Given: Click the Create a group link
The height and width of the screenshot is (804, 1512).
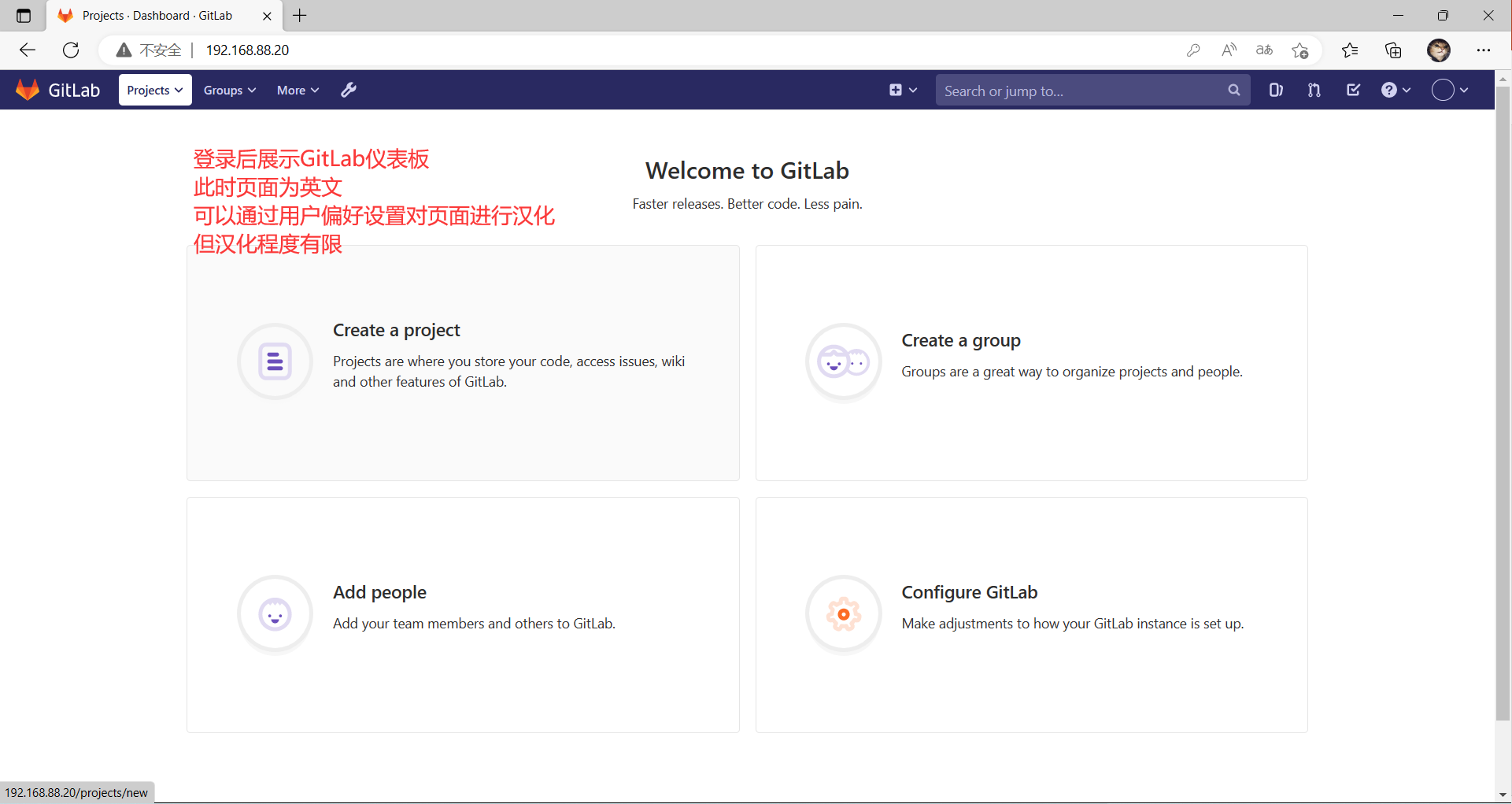Looking at the screenshot, I should 960,340.
